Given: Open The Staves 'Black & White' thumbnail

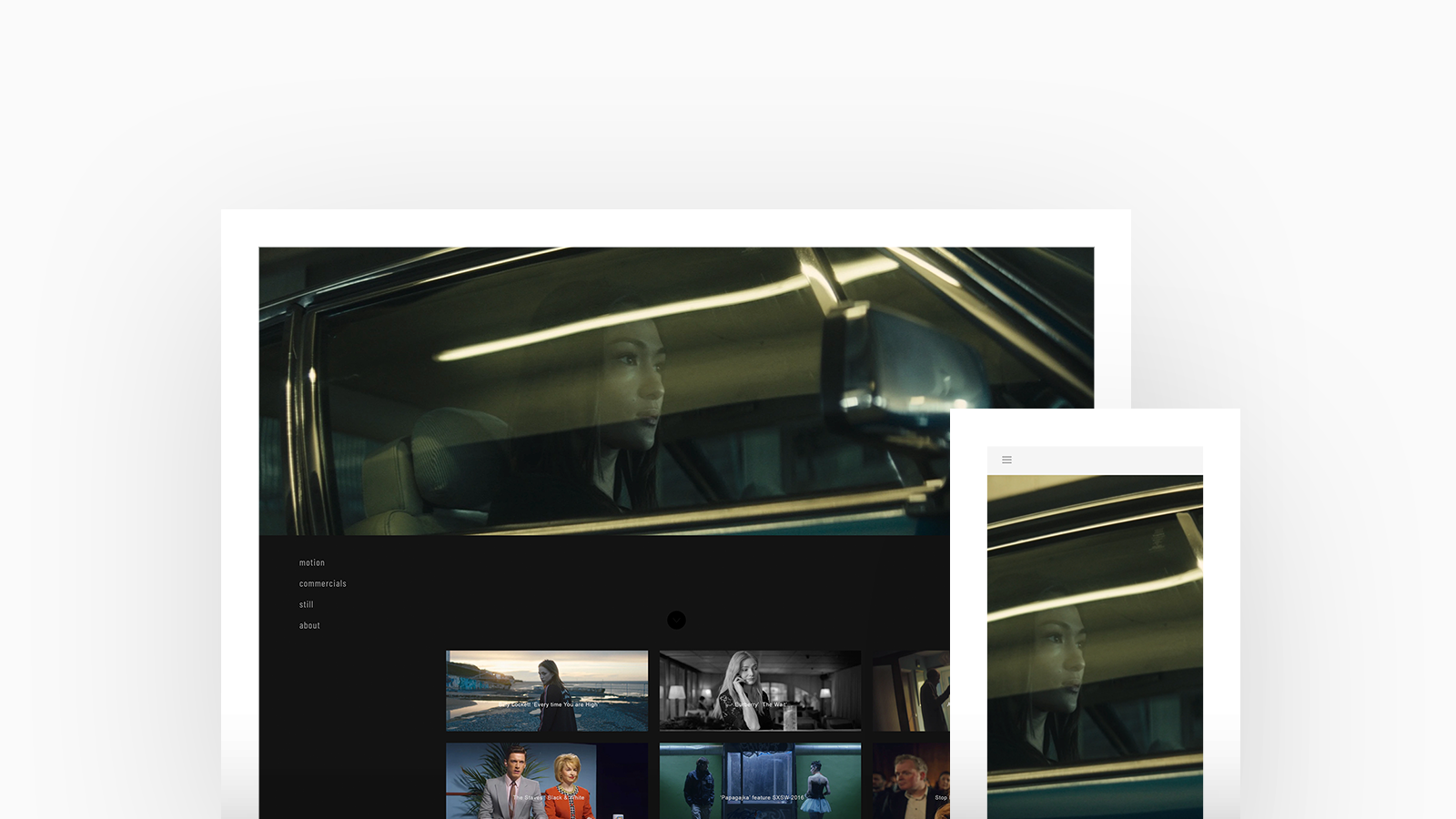Looking at the screenshot, I should pos(547,781).
